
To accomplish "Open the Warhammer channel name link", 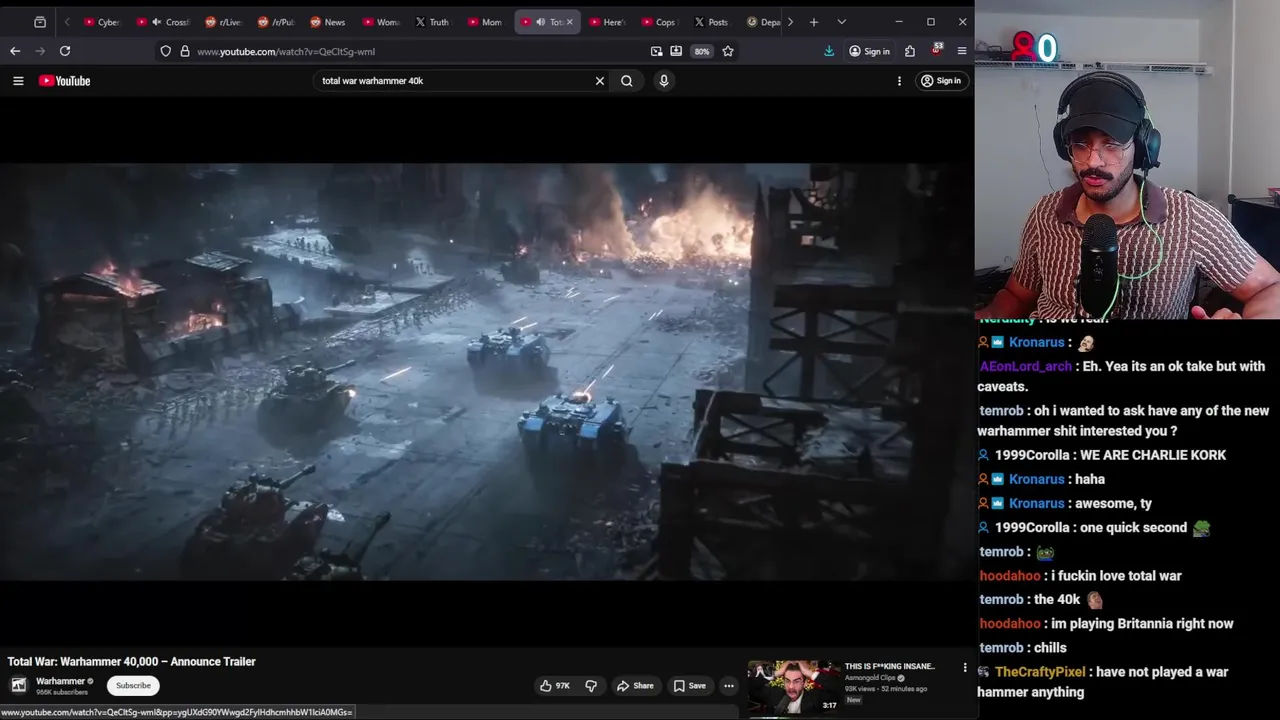I will click(60, 681).
